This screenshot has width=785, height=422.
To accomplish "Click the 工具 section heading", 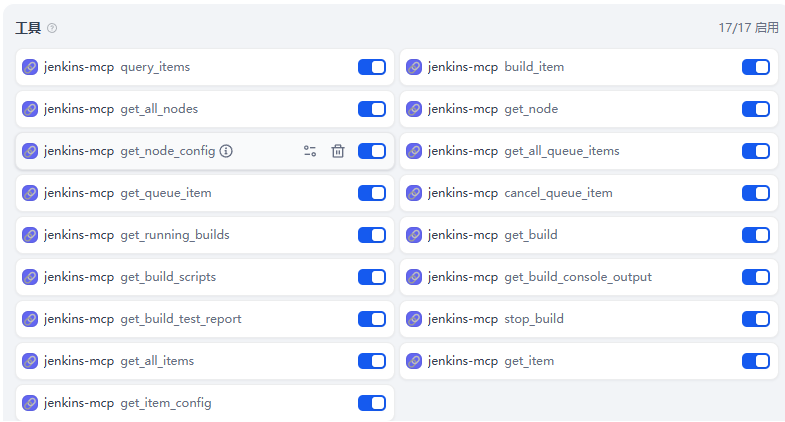I will tap(28, 28).
